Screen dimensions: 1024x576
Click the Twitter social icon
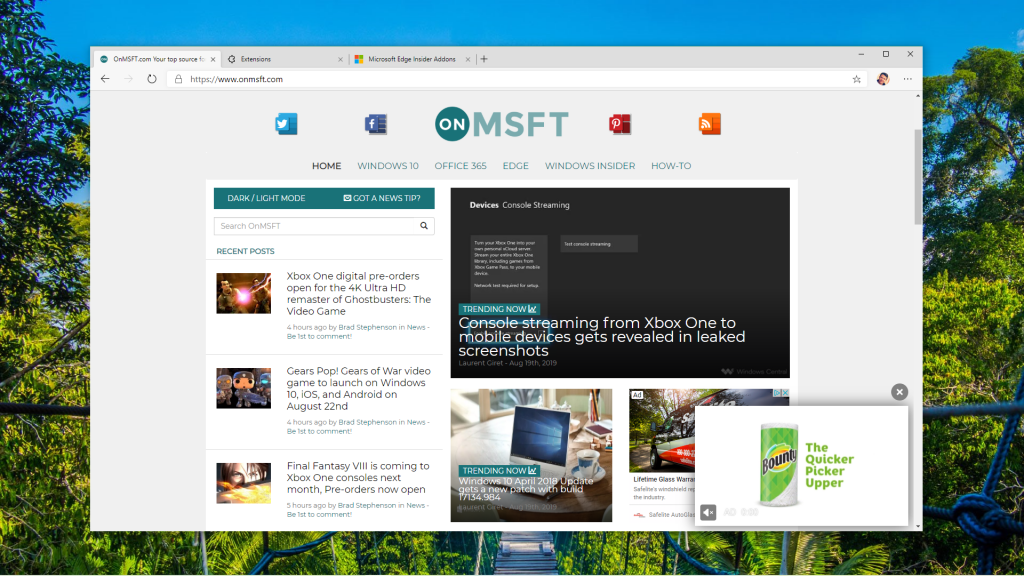[286, 124]
